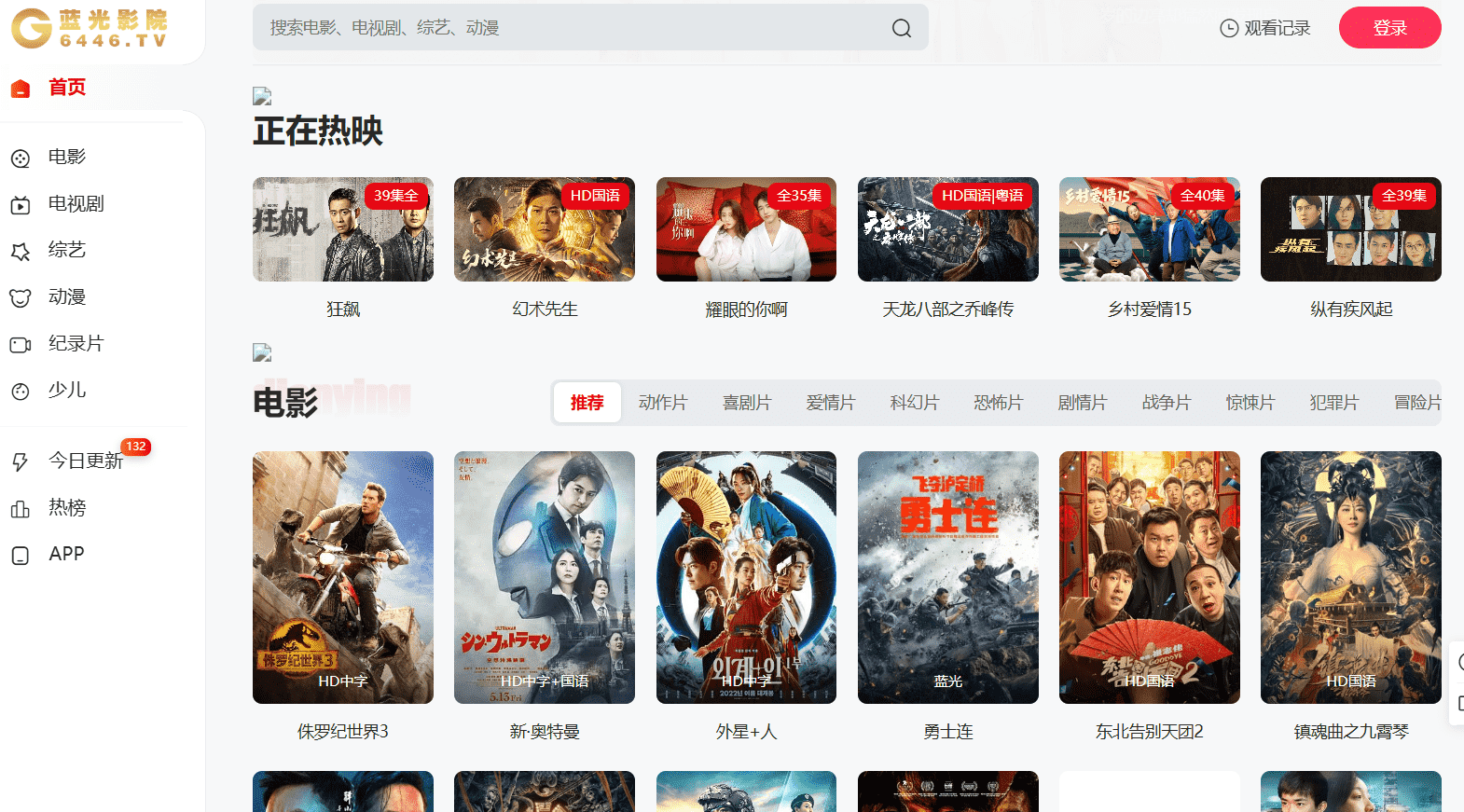
Task: Click the 侏罗纪世界3 title text
Action: [x=343, y=732]
